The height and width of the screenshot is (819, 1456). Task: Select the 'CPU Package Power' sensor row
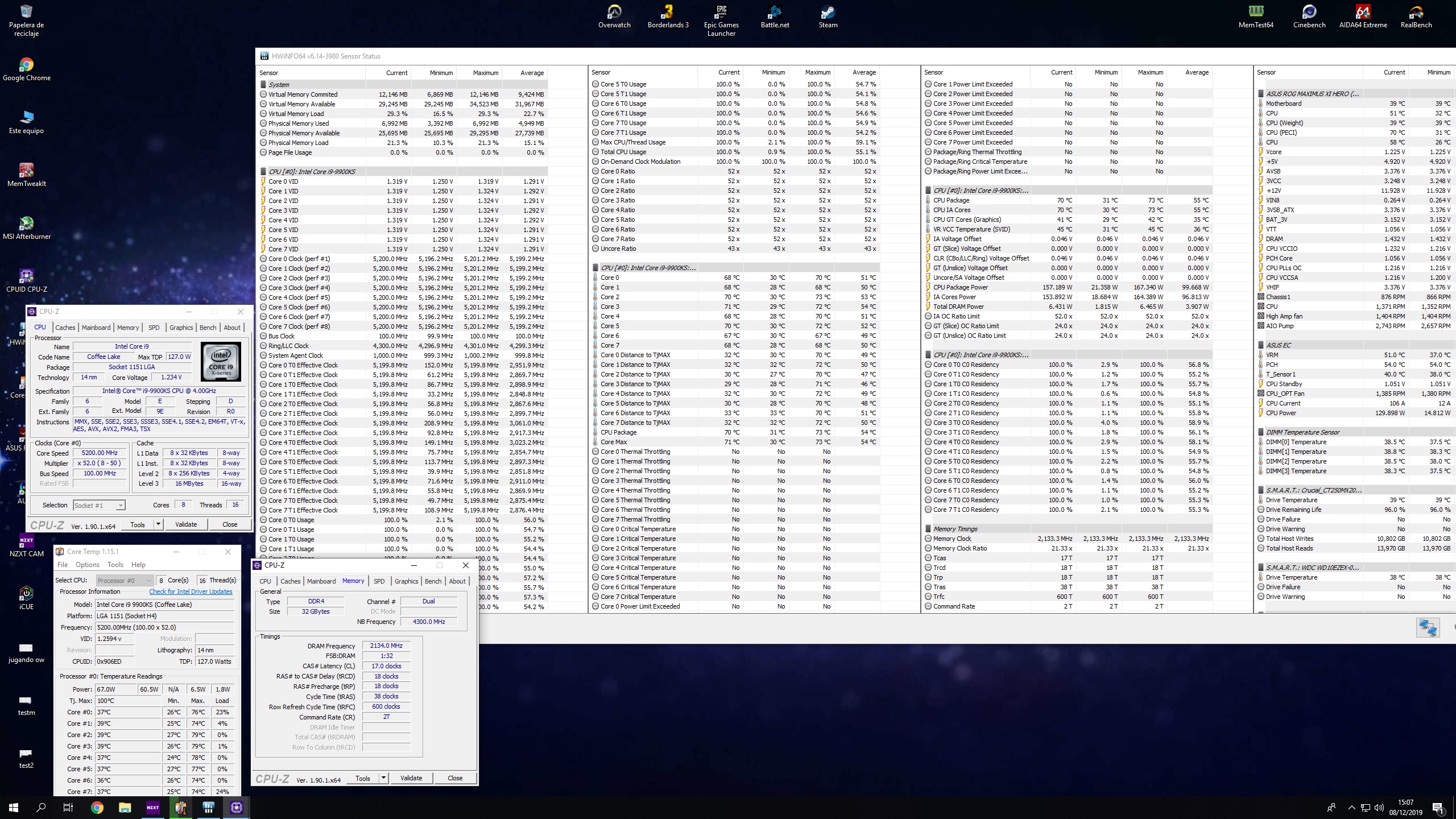tap(1068, 287)
